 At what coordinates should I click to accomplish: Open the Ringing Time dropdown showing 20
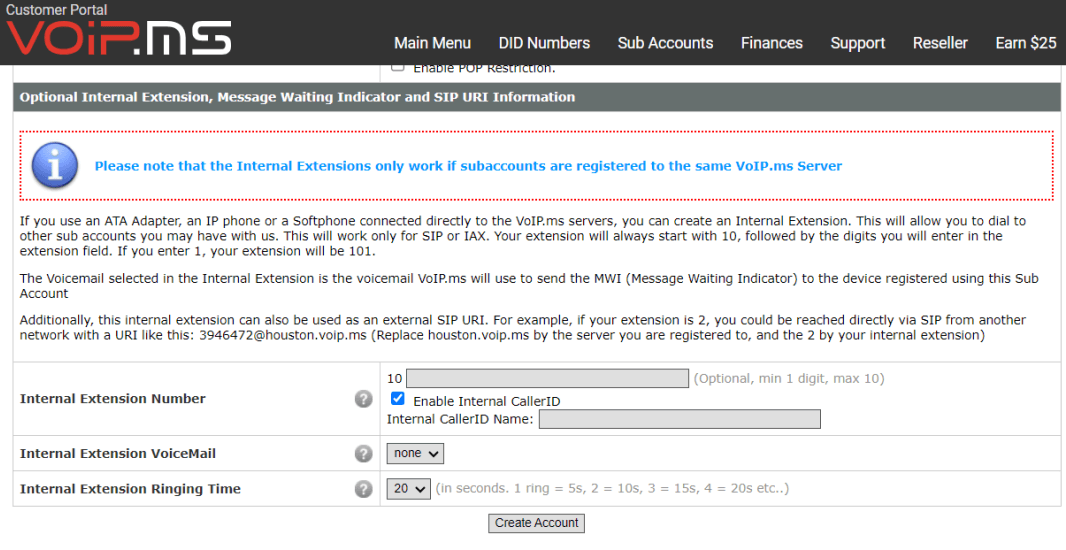point(409,489)
